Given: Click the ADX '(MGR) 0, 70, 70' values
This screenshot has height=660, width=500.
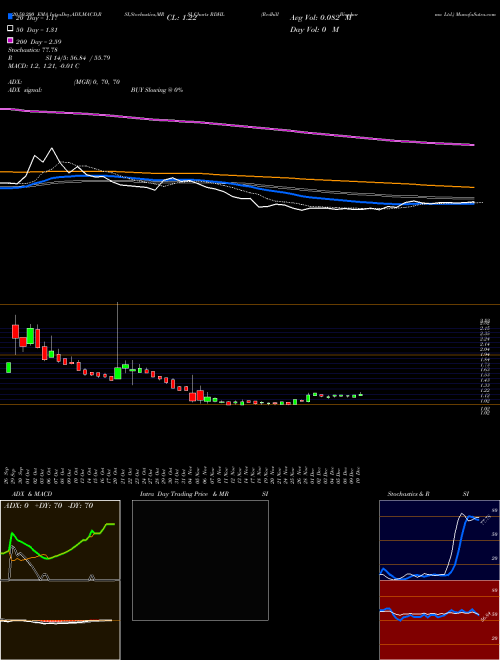Looking at the screenshot, I should (x=97, y=82).
